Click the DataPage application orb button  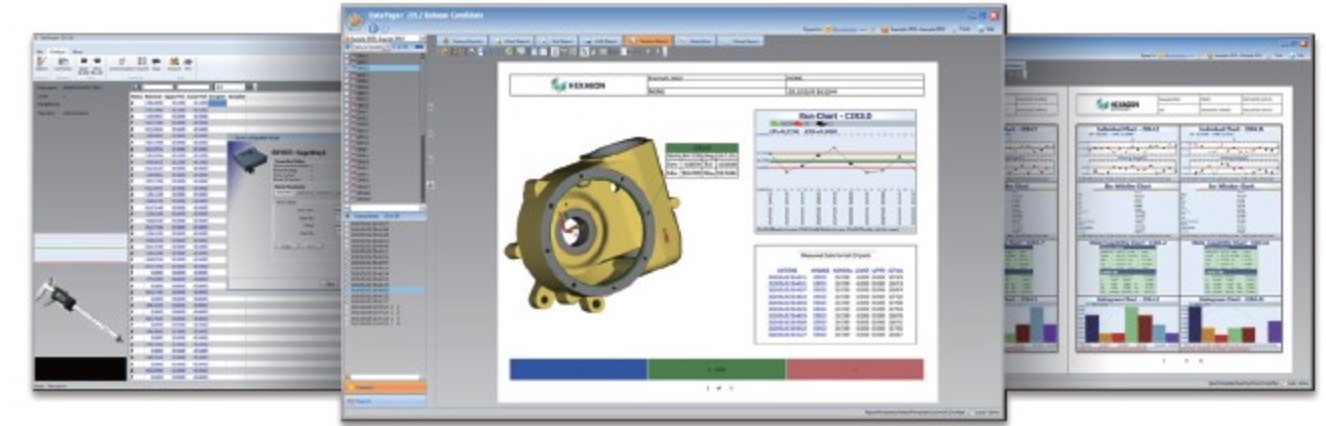[x=353, y=17]
